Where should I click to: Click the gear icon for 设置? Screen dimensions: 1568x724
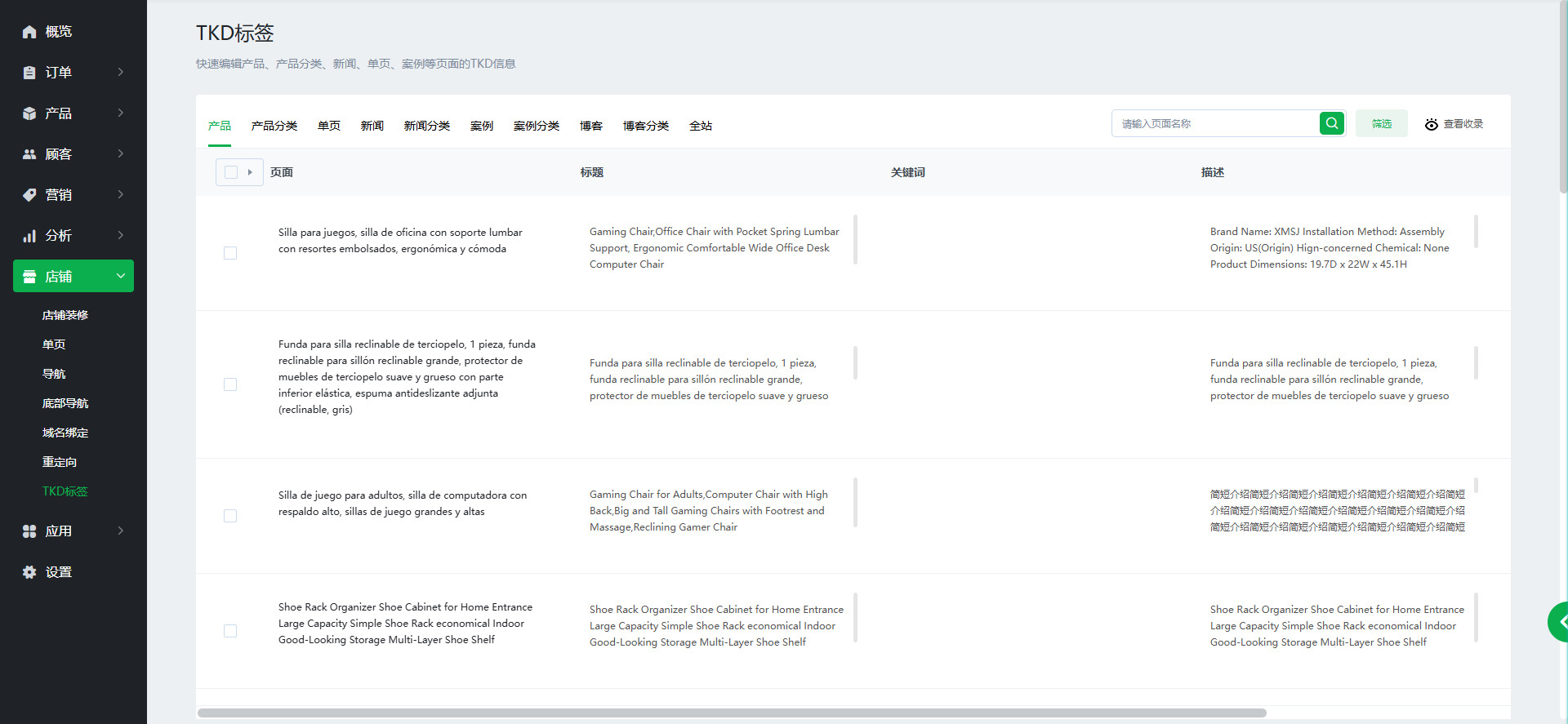pyautogui.click(x=29, y=572)
